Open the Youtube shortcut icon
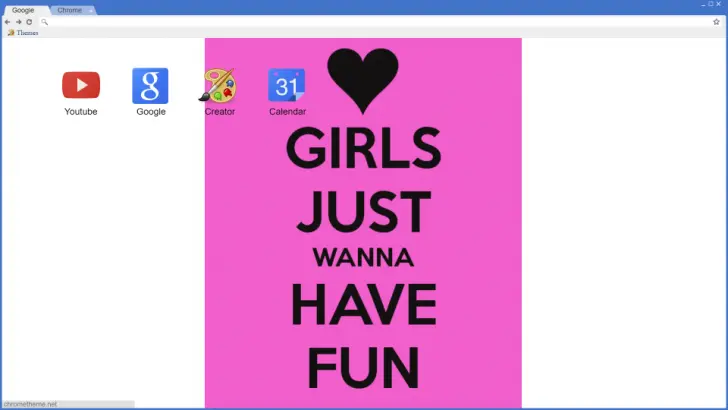Image resolution: width=728 pixels, height=410 pixels. (81, 85)
